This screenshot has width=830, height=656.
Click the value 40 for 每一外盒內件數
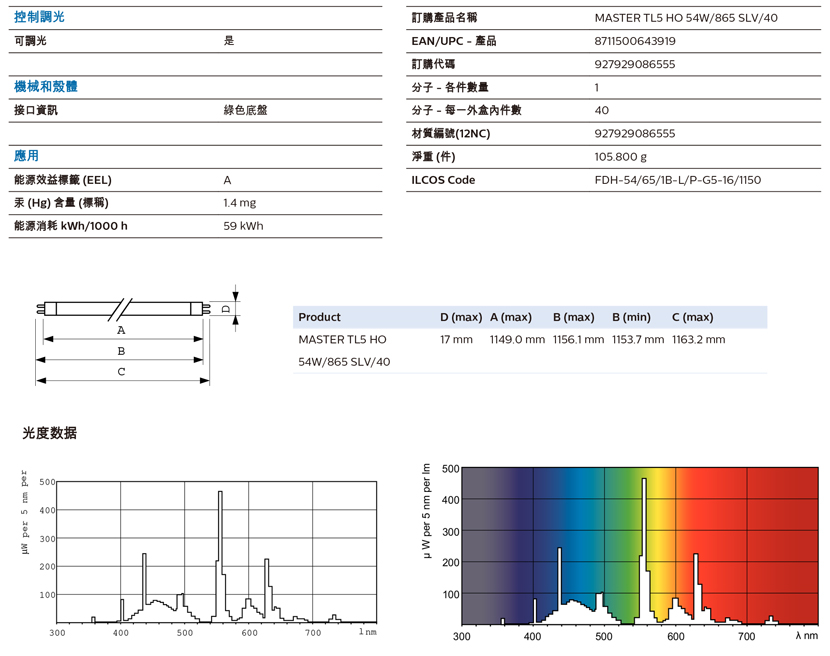point(601,110)
